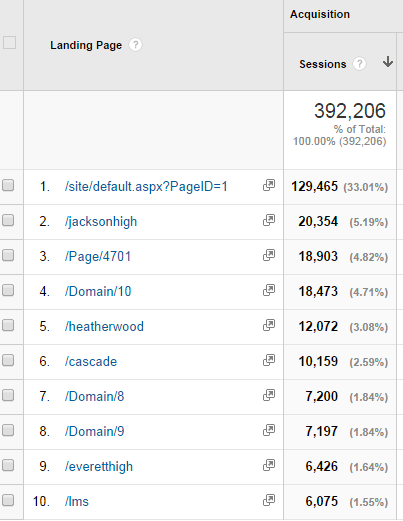Open the /jacksonhigh landing page link

101,222
